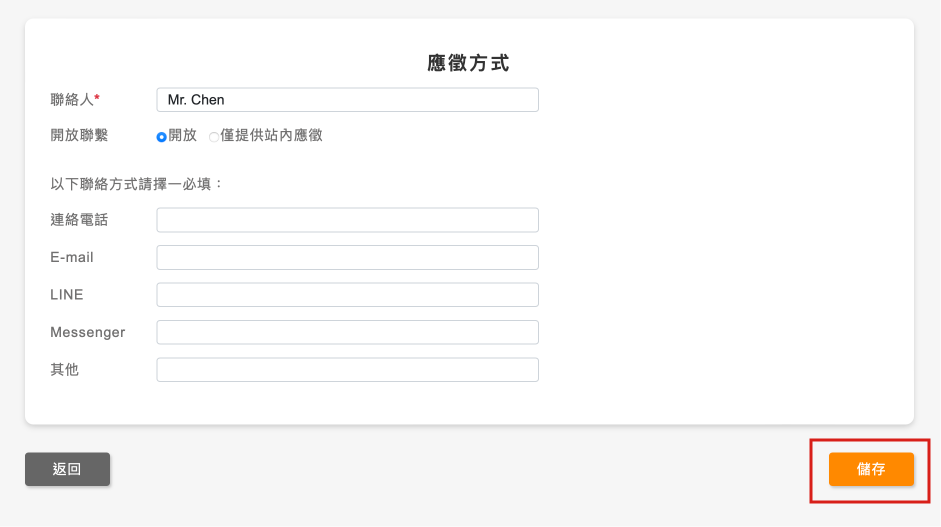This screenshot has width=941, height=527.
Task: Focus the 其他 text field
Action: 347,370
